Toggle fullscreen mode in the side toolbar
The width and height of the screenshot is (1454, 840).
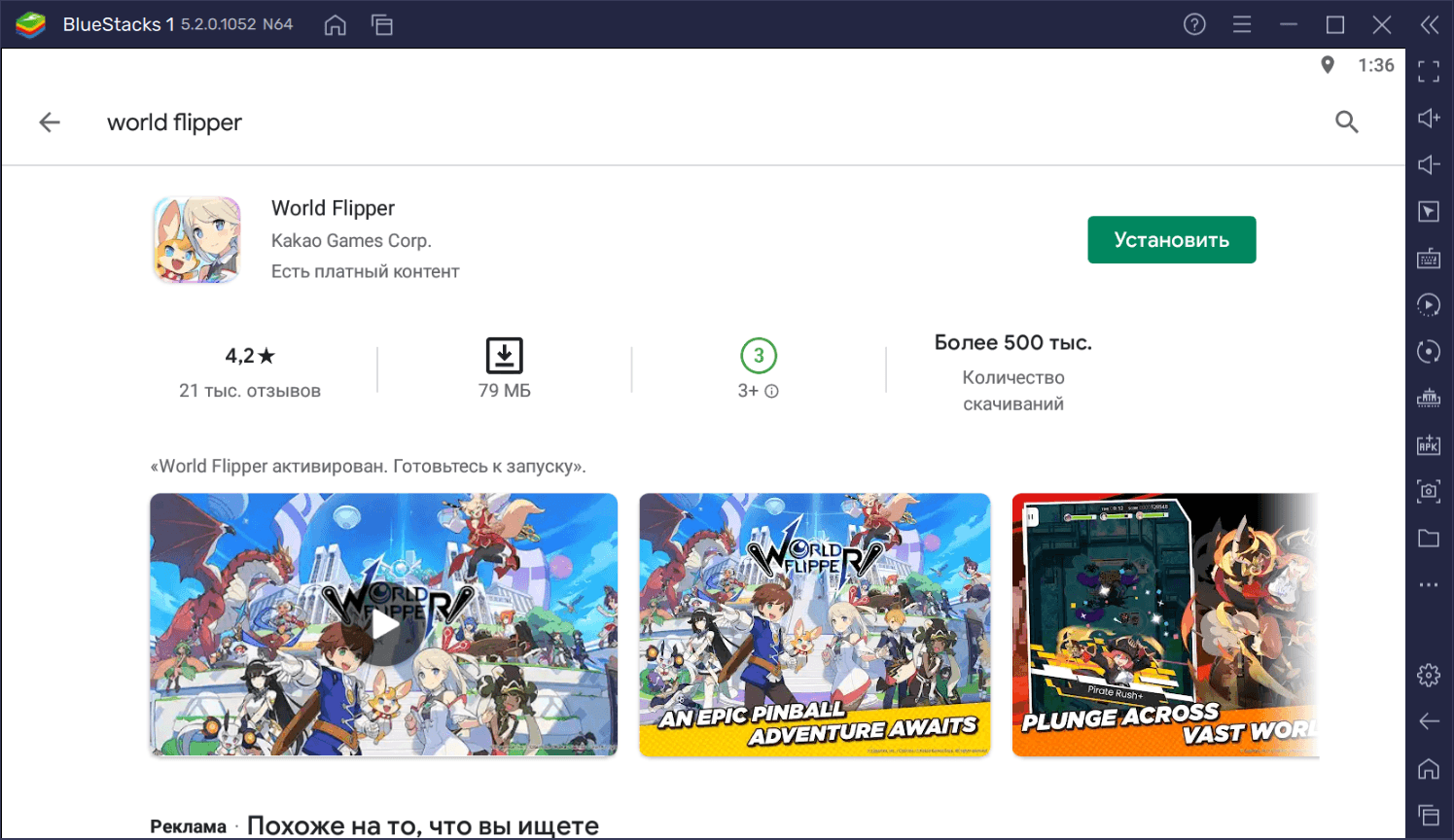click(x=1429, y=71)
